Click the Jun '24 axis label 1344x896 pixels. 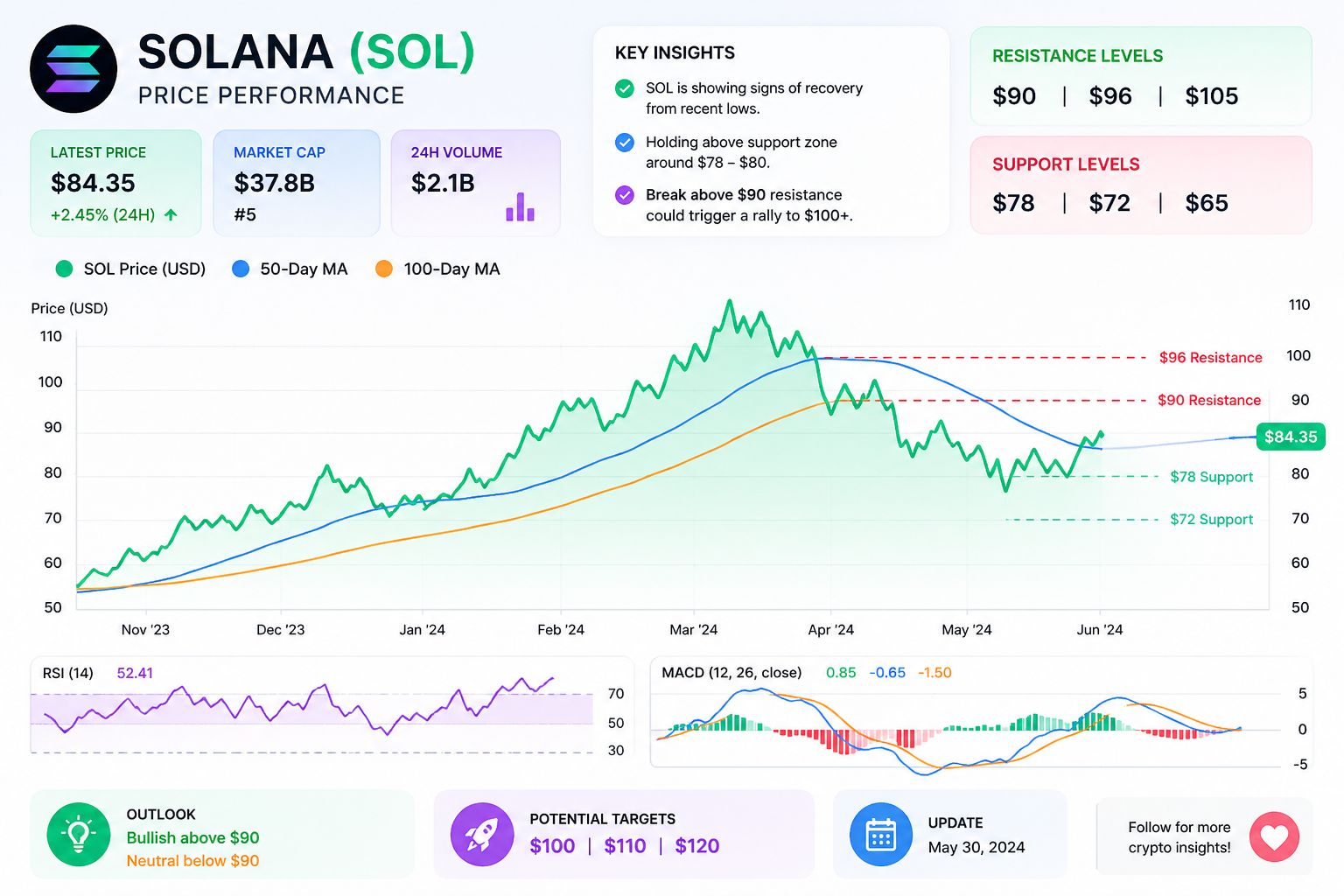click(1100, 630)
